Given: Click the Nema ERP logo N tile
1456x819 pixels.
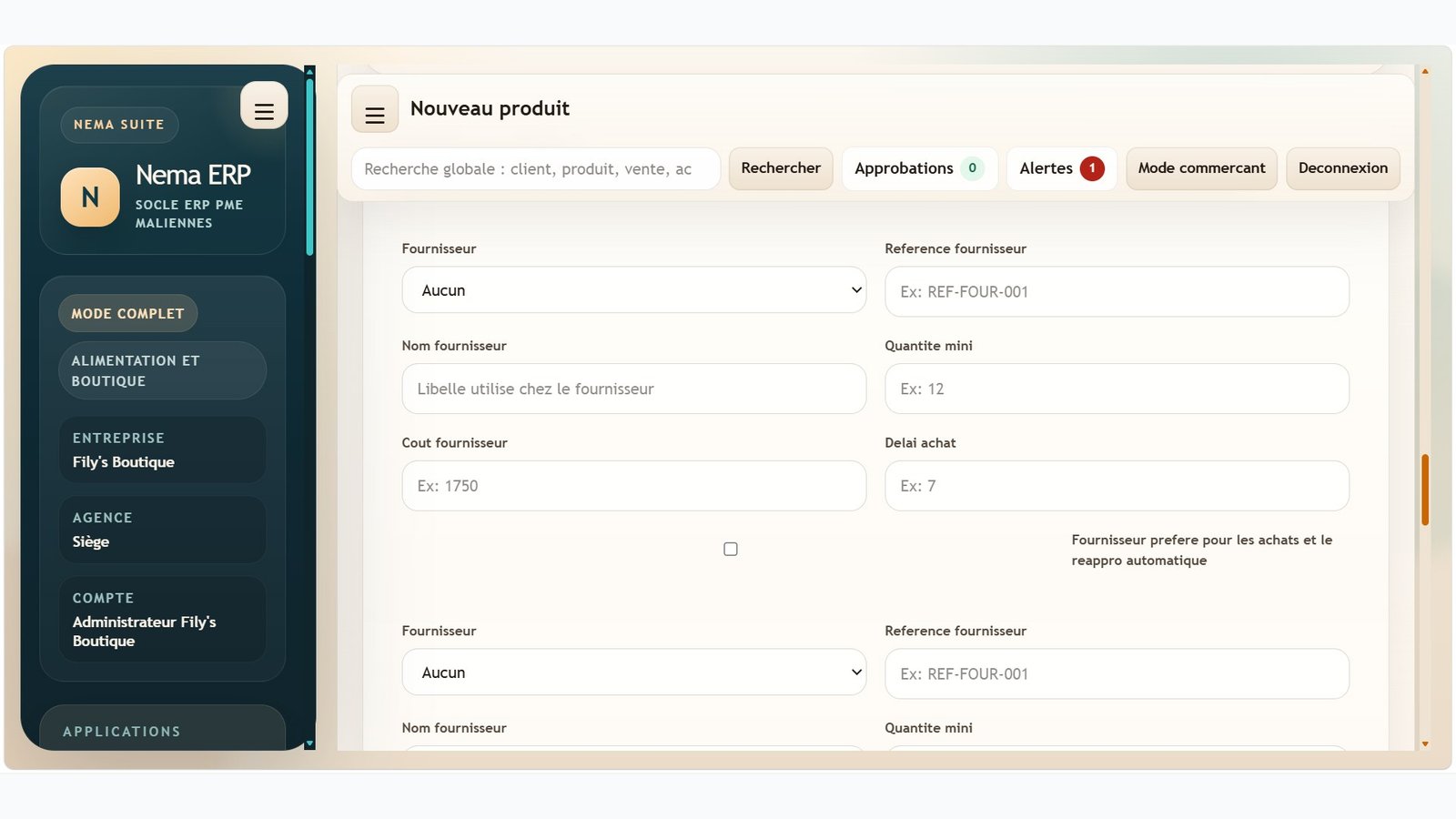Looking at the screenshot, I should coord(90,197).
